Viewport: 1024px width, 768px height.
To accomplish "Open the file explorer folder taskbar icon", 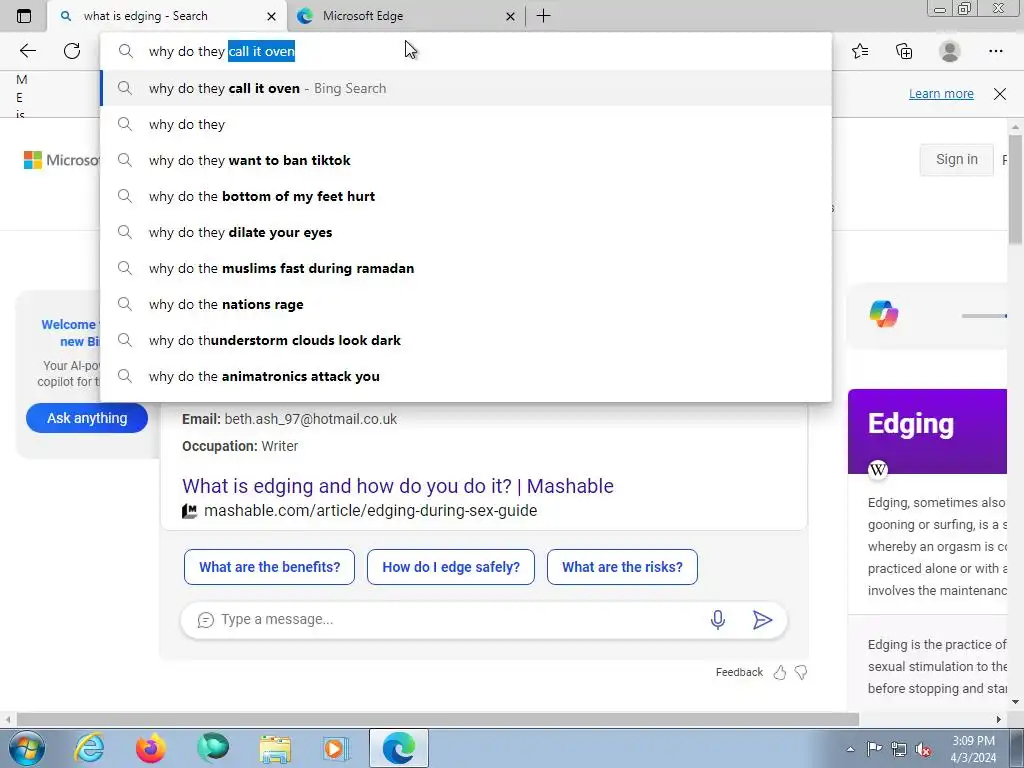I will tap(275, 748).
